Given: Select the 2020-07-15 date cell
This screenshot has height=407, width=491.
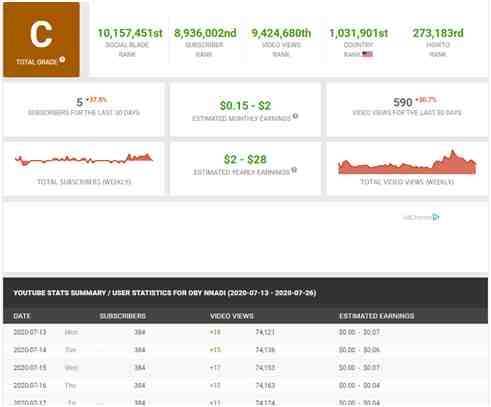Looking at the screenshot, I should point(30,368).
